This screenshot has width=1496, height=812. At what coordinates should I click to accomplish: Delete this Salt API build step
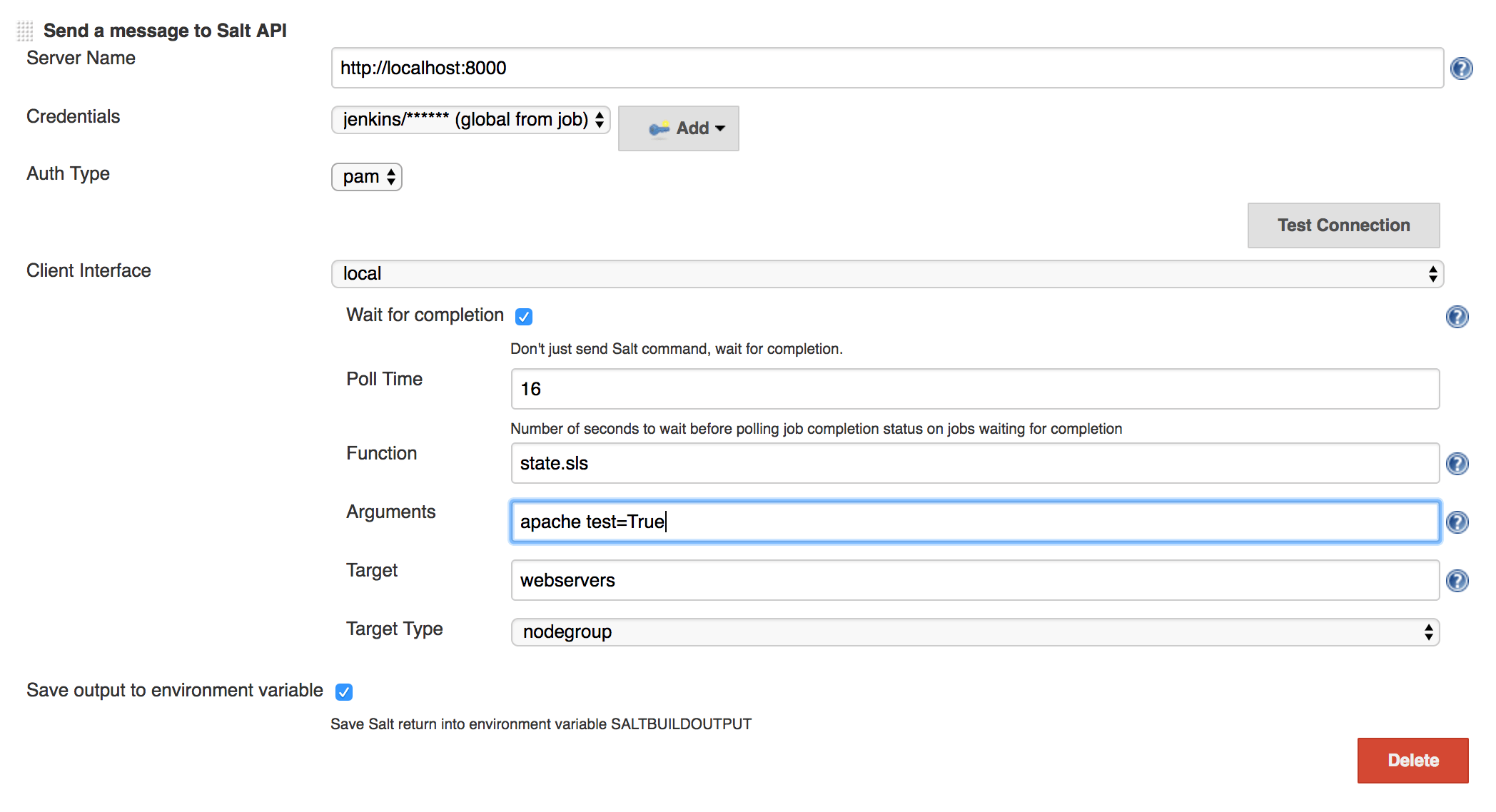(1412, 760)
